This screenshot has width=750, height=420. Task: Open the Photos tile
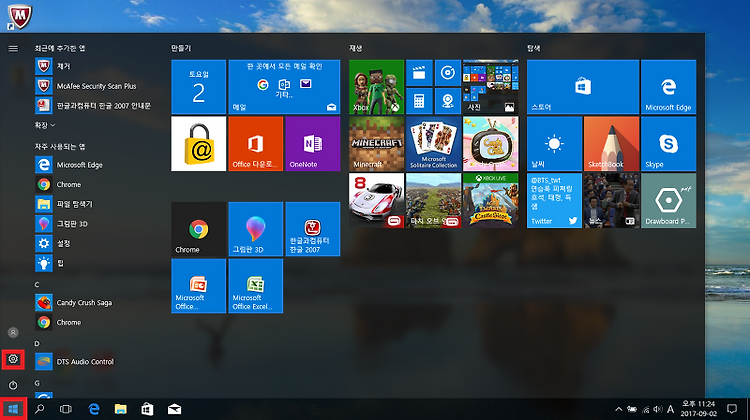coord(490,87)
